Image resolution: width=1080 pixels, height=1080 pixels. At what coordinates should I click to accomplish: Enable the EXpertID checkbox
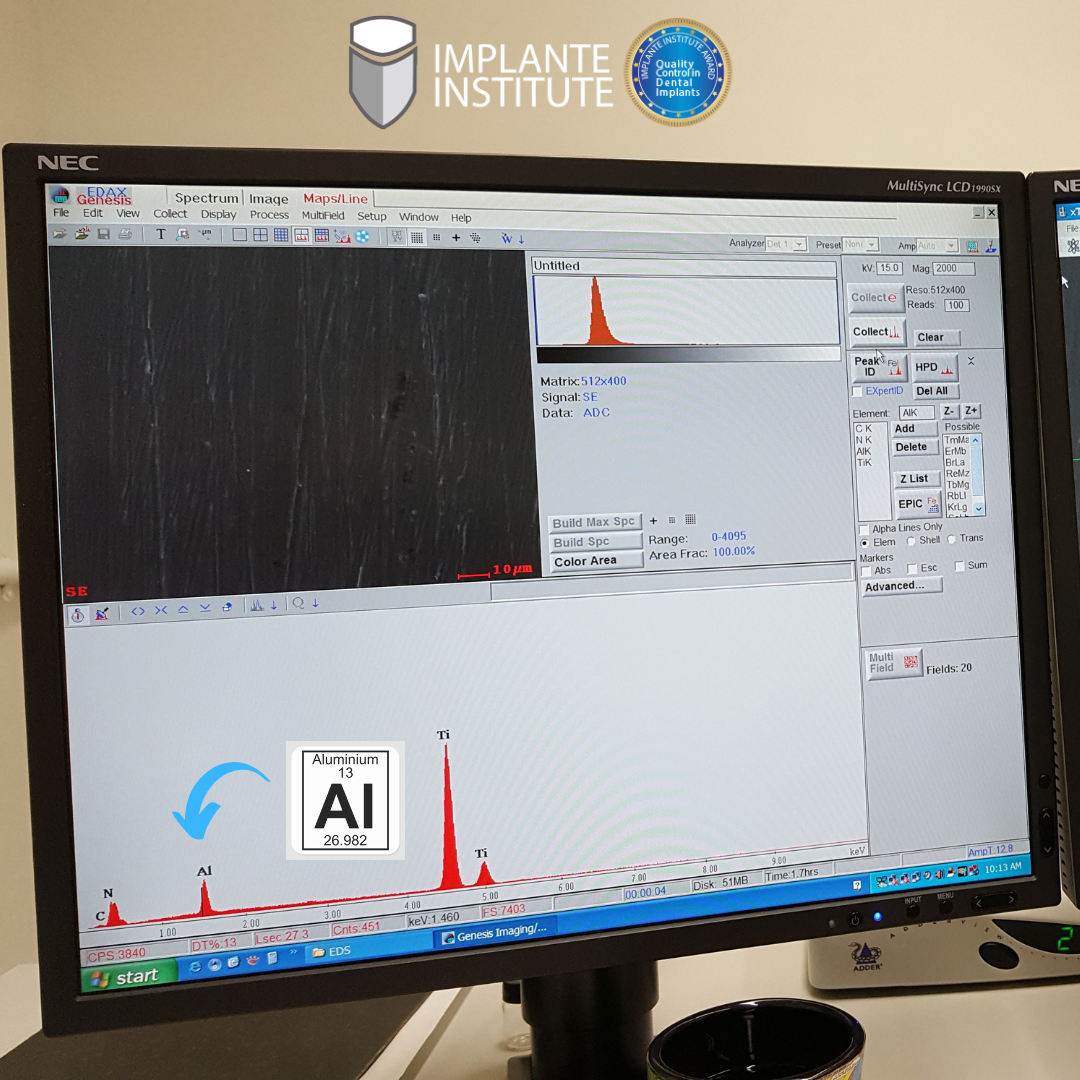[857, 391]
